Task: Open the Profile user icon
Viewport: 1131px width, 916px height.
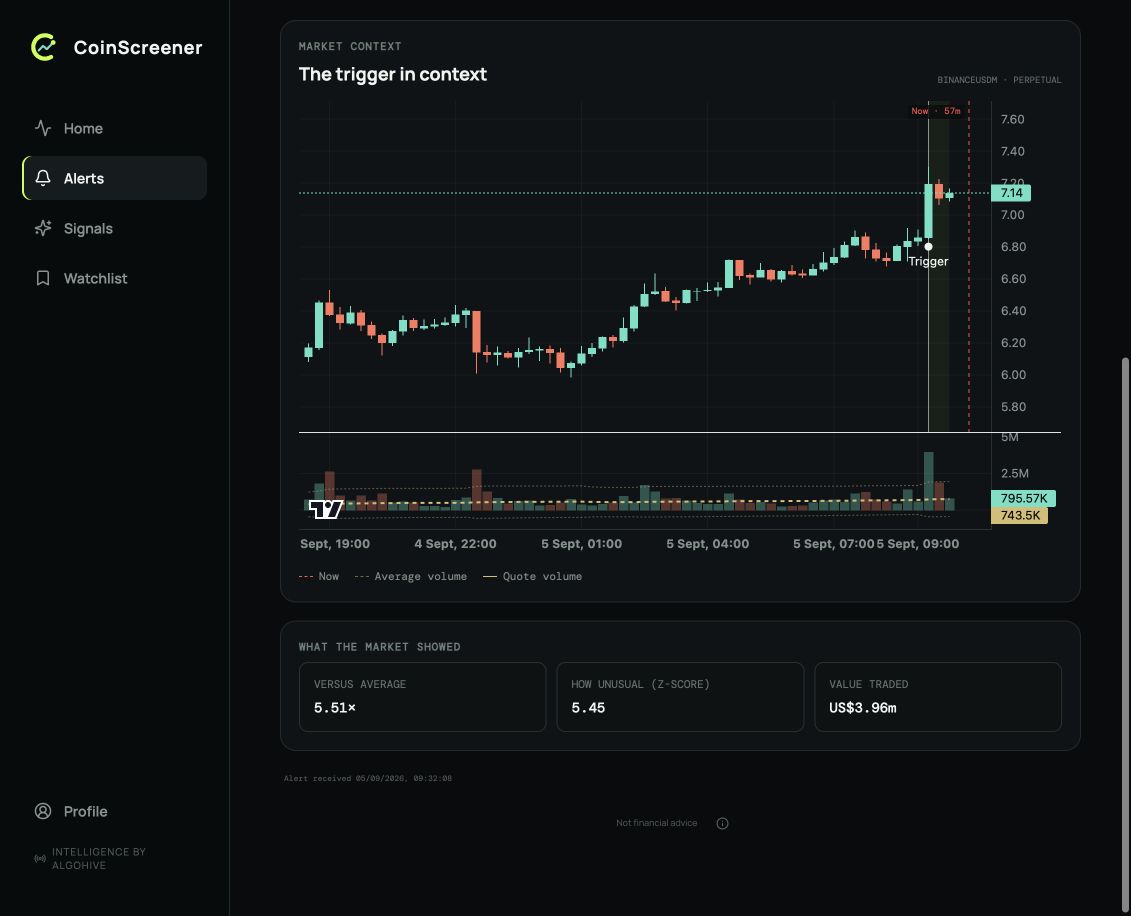Action: (43, 811)
